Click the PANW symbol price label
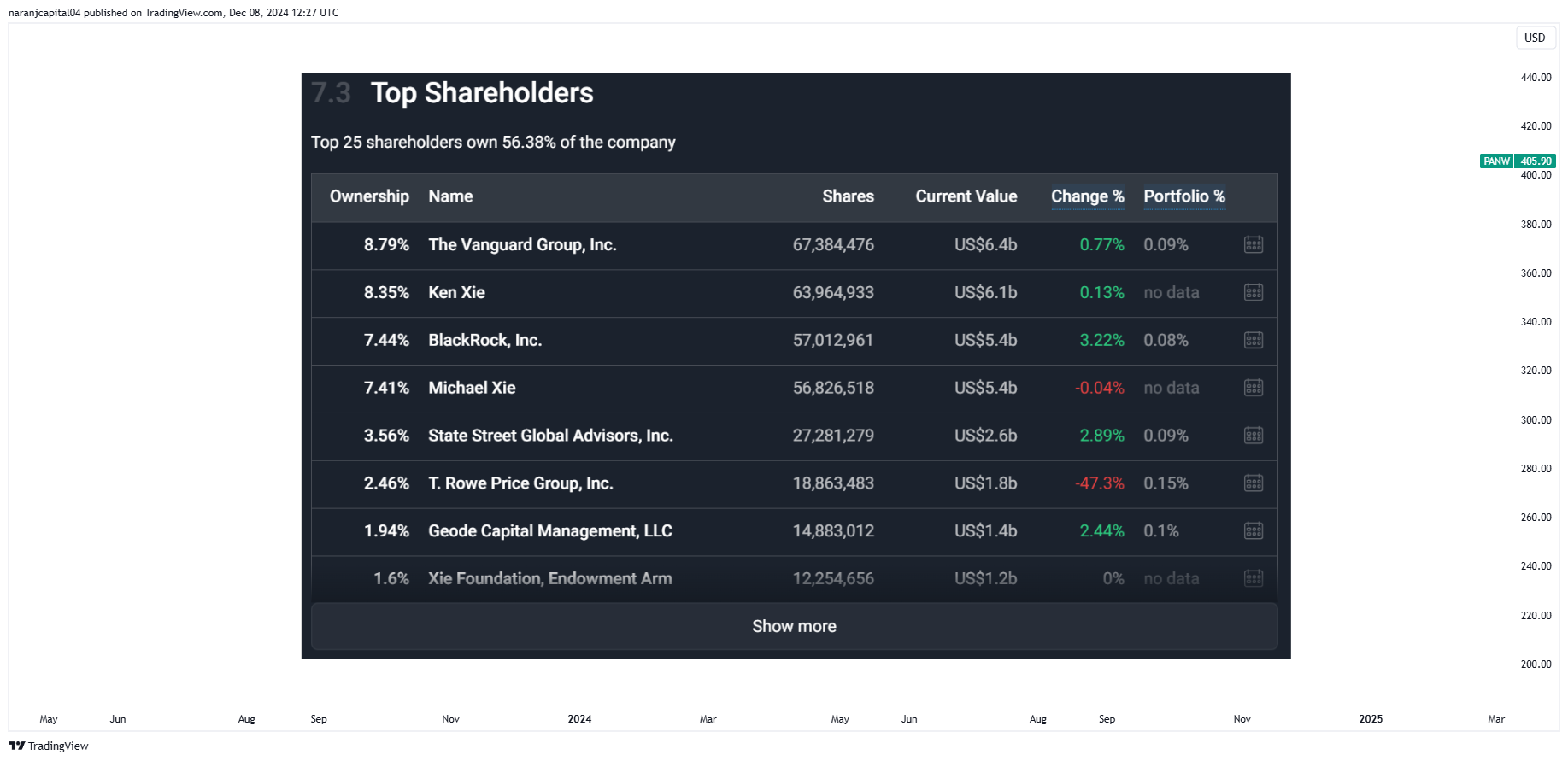Image resolution: width=1568 pixels, height=761 pixels. tap(1496, 161)
